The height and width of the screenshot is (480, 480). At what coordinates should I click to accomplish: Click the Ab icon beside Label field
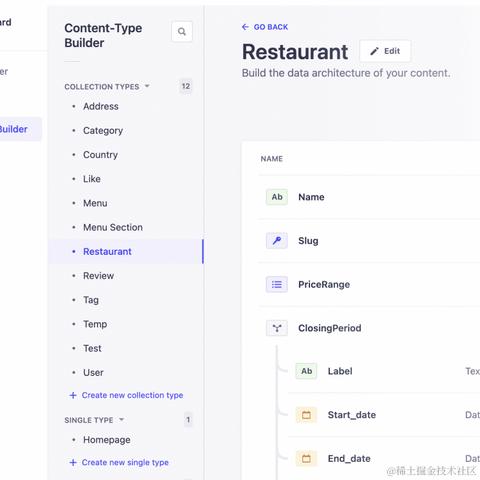[x=306, y=371]
